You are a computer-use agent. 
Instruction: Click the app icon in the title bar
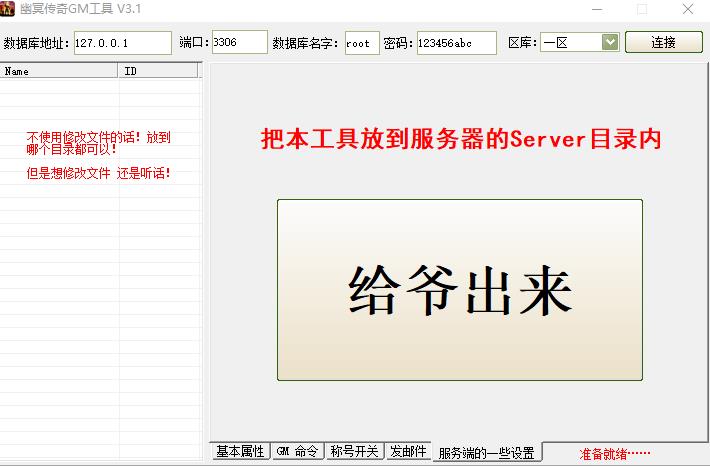(x=10, y=9)
